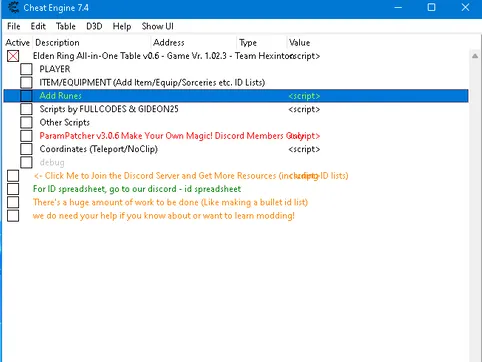Select the greyed debug row label
Image resolution: width=482 pixels, height=362 pixels.
tap(52, 162)
